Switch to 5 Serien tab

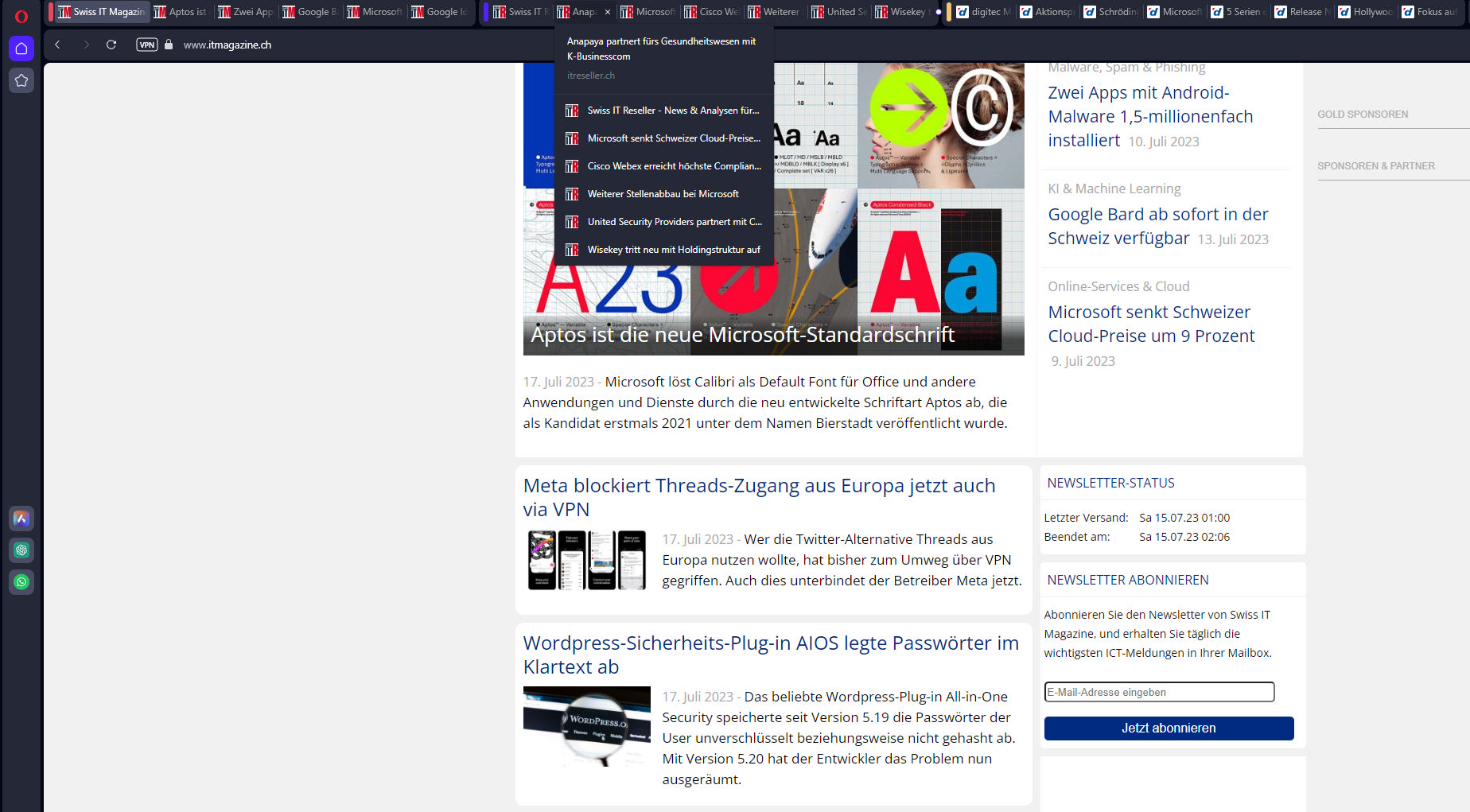[x=1239, y=12]
